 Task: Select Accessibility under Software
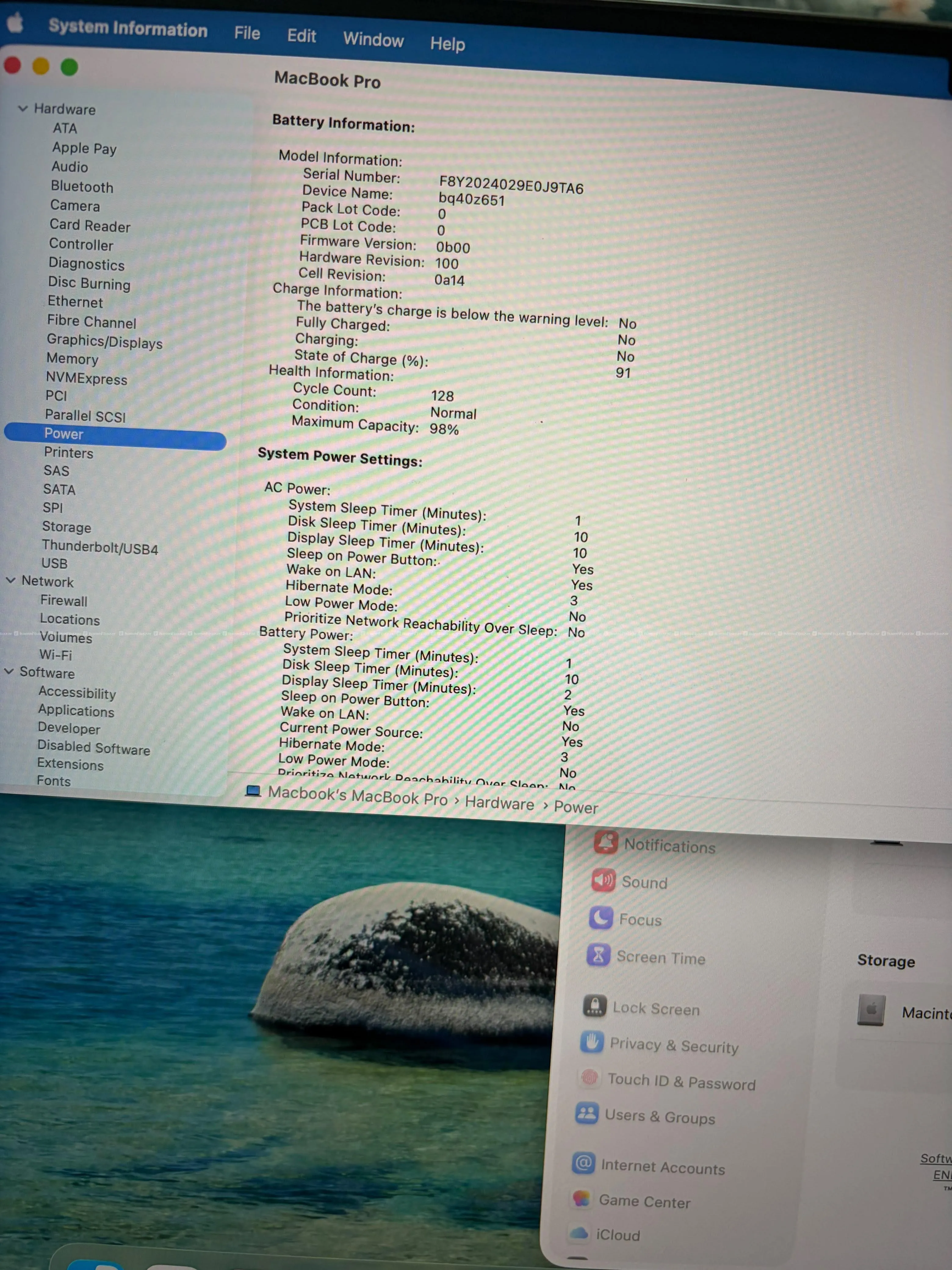(x=77, y=693)
